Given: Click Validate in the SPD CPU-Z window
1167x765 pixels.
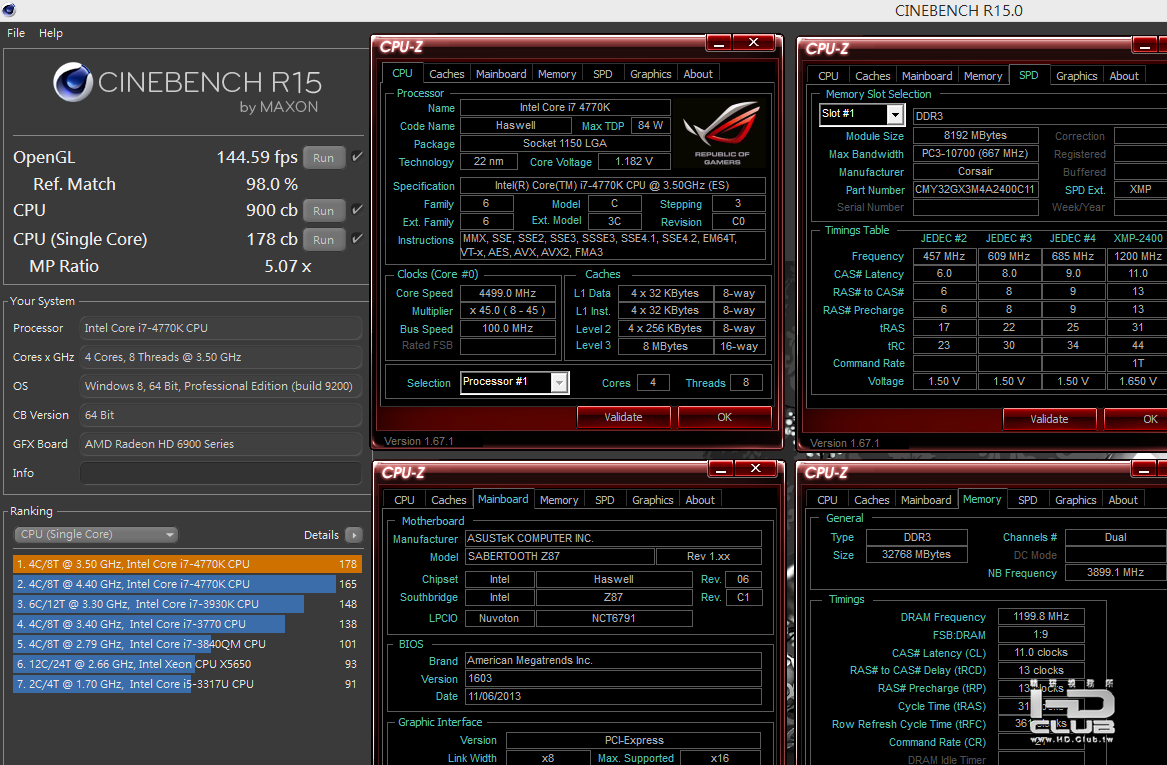Looking at the screenshot, I should (x=1049, y=419).
